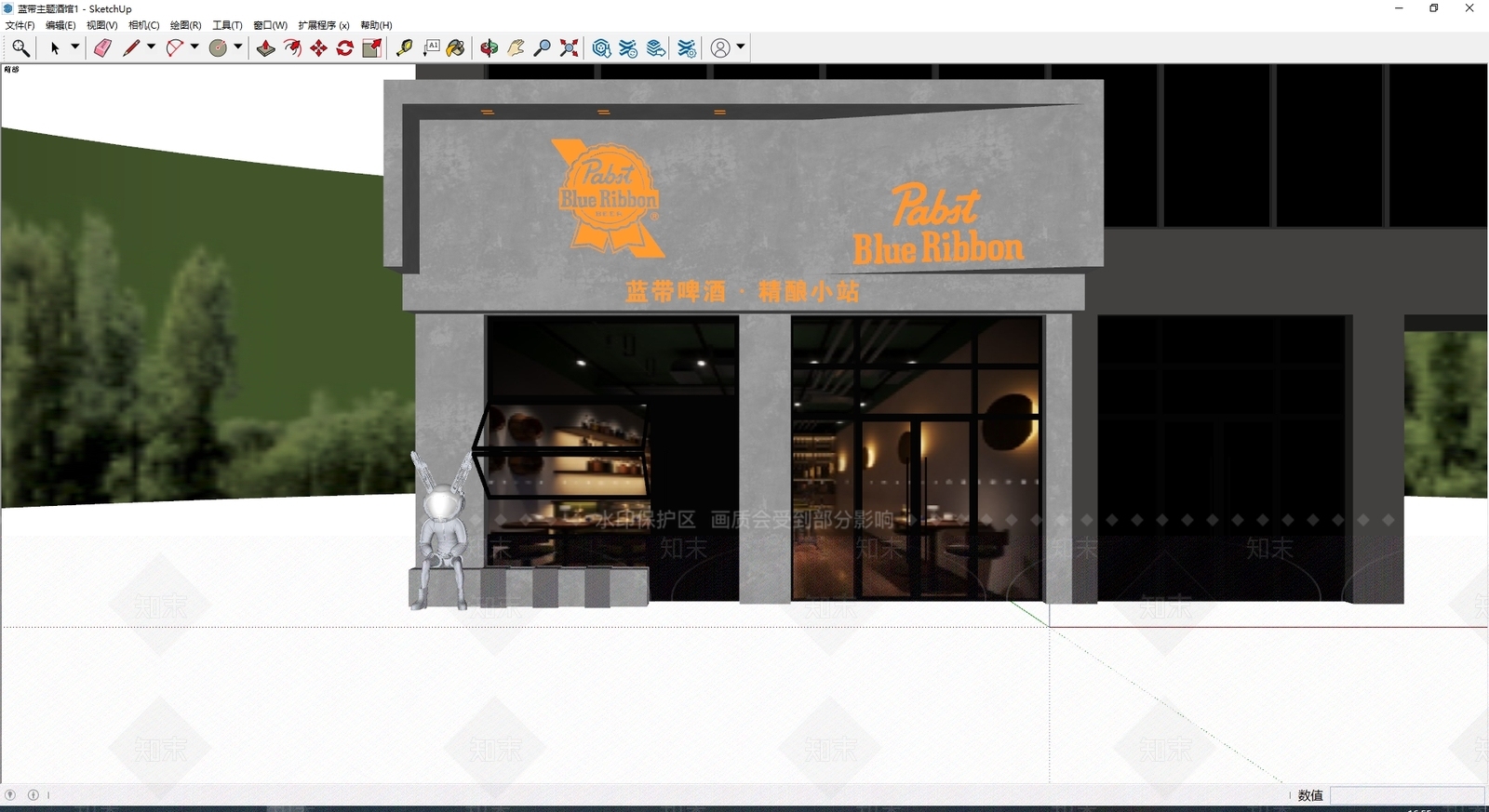This screenshot has width=1489, height=812.
Task: Click the 数值 measurements input box
Action: click(x=1406, y=795)
